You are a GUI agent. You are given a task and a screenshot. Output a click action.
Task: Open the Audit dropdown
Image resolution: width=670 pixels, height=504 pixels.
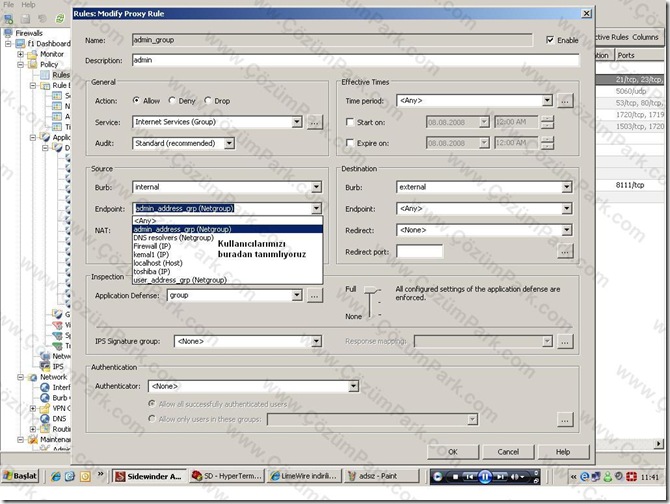229,143
